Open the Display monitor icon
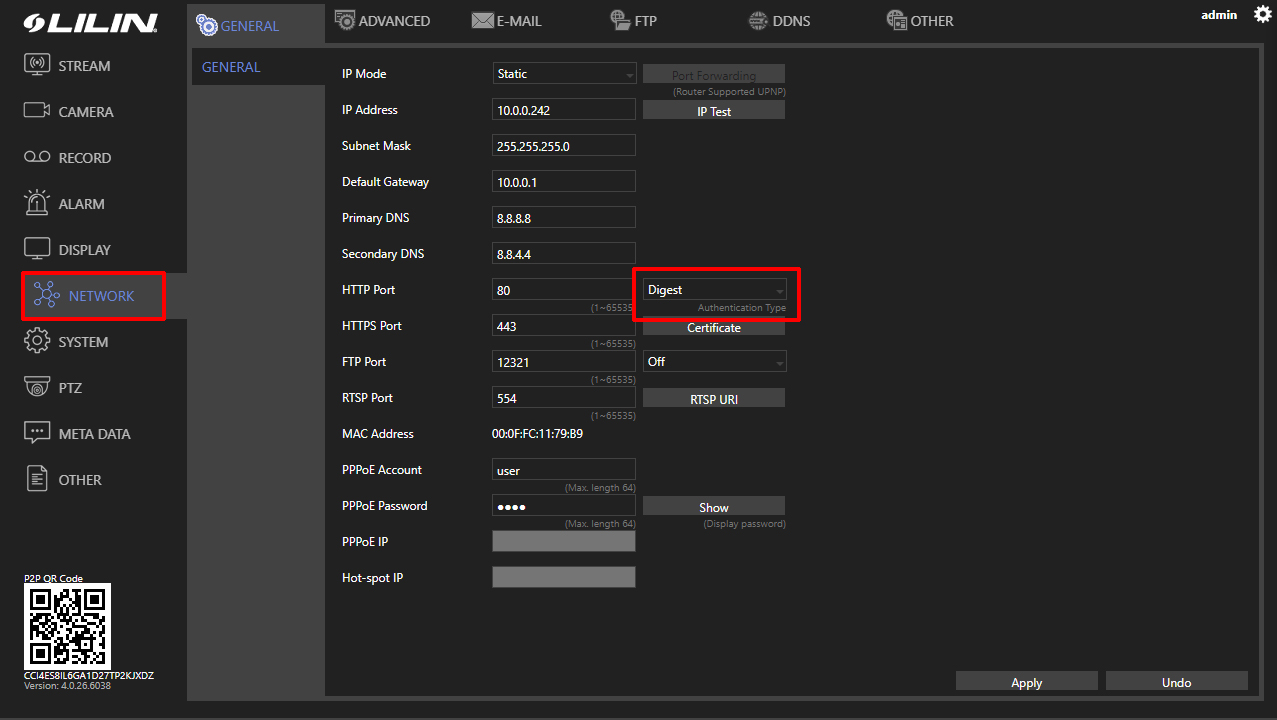This screenshot has height=720, width=1277. tap(37, 249)
